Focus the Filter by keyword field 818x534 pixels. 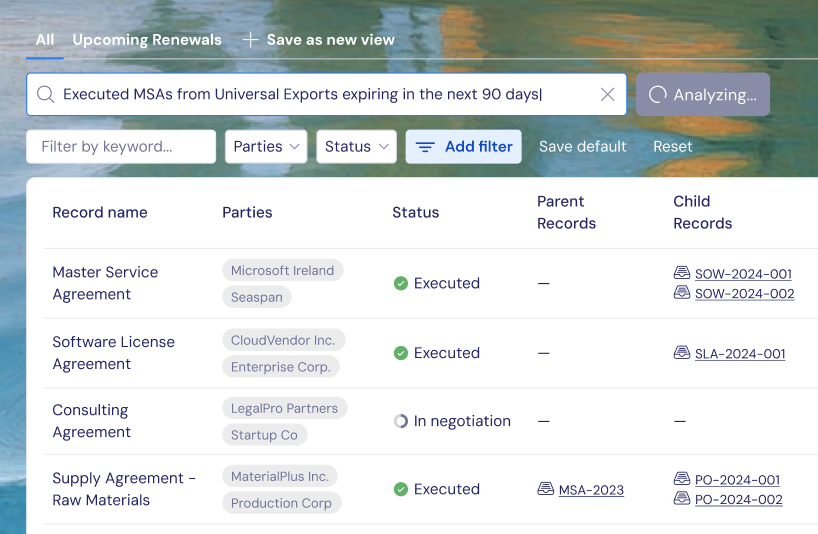pyautogui.click(x=121, y=146)
